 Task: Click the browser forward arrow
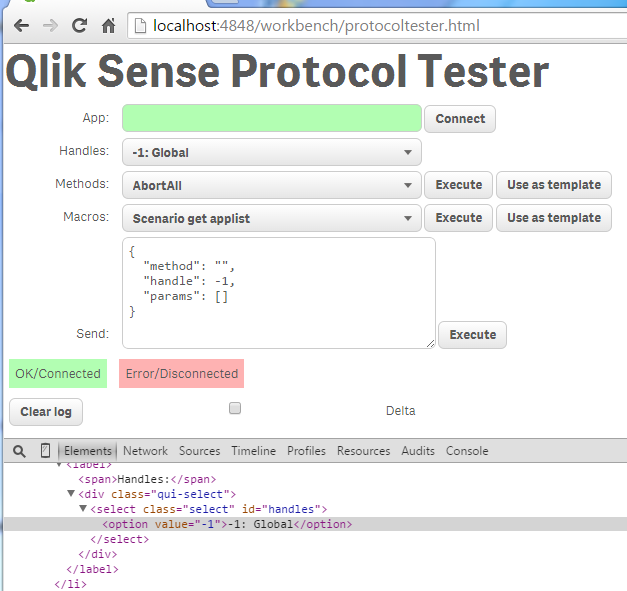(x=51, y=25)
